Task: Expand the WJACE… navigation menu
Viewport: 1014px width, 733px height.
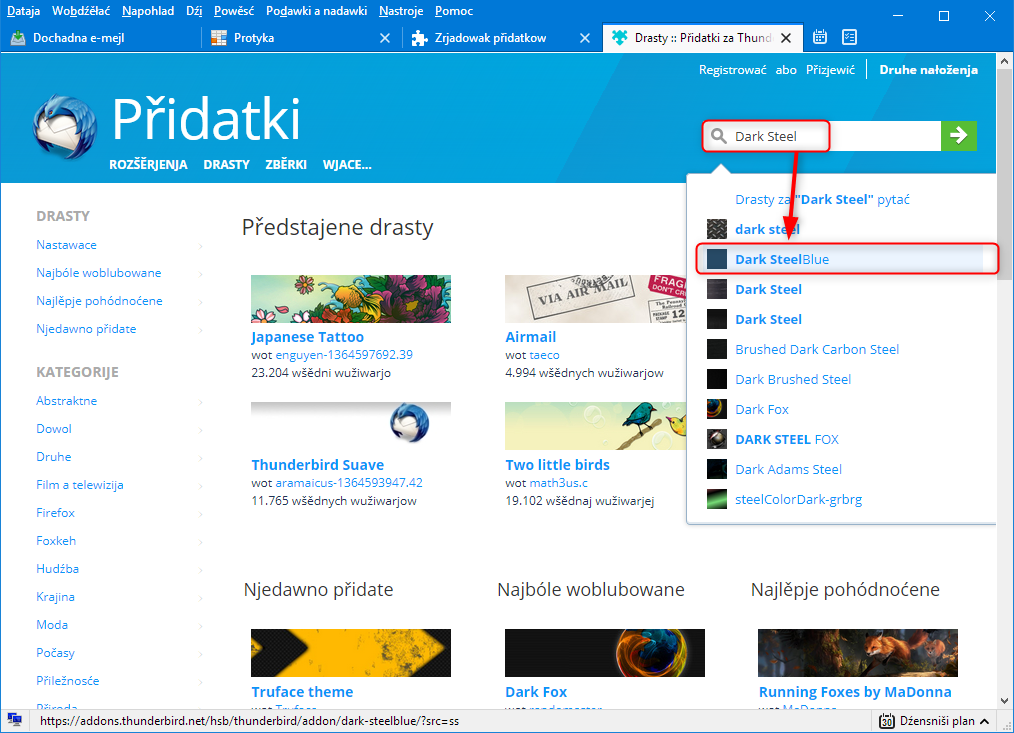Action: 347,164
